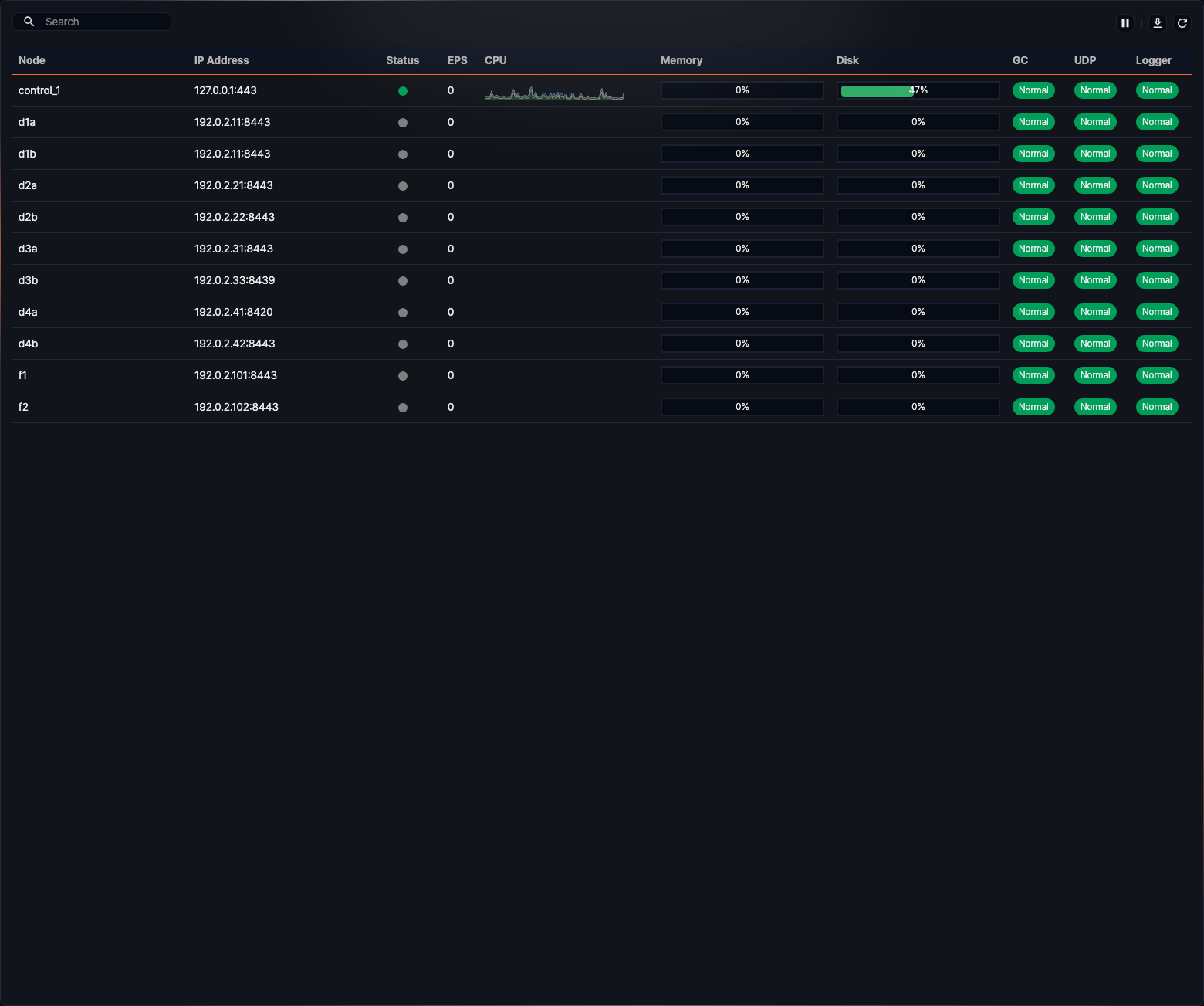Click the gray status indicator for d1a

402,122
